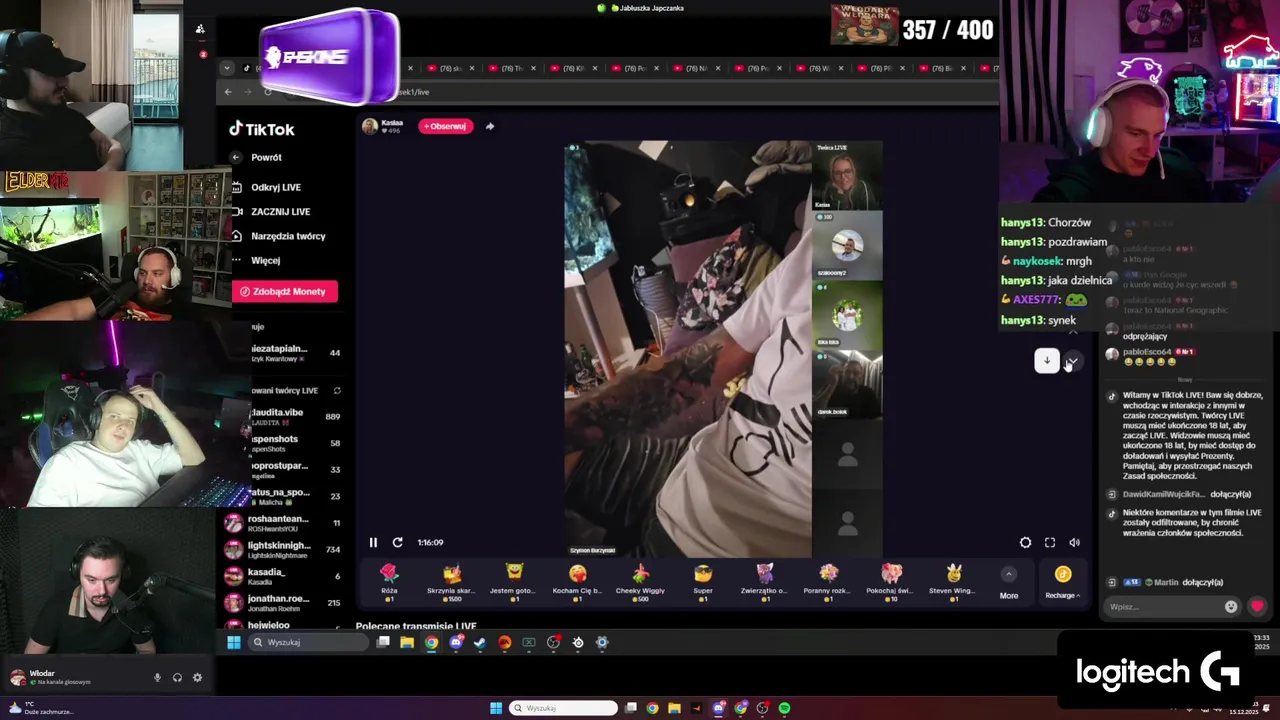1280x720 pixels.
Task: Send the Zwierzątko gift
Action: [765, 581]
